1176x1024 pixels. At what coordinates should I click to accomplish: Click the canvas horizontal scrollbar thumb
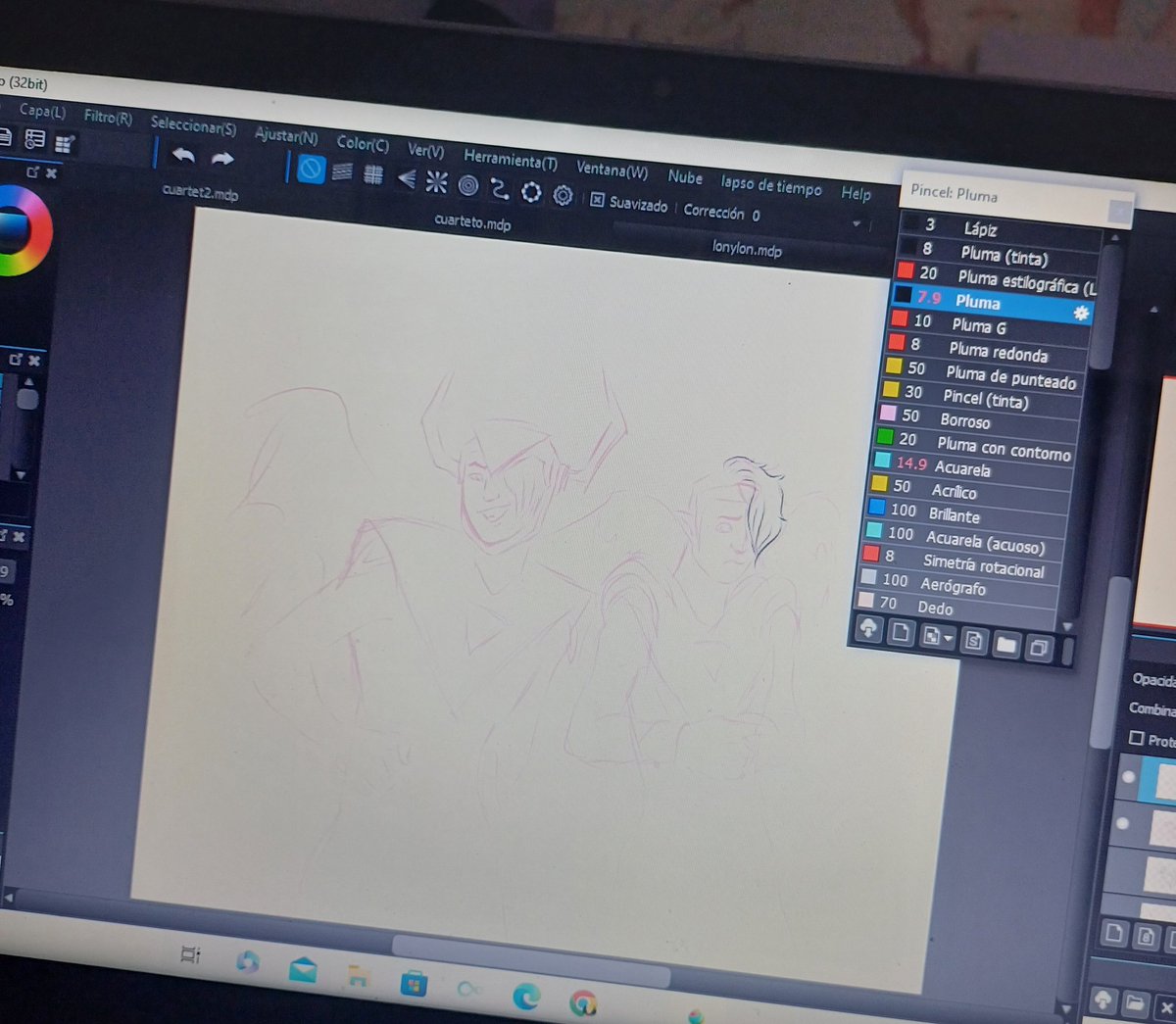coord(531,959)
